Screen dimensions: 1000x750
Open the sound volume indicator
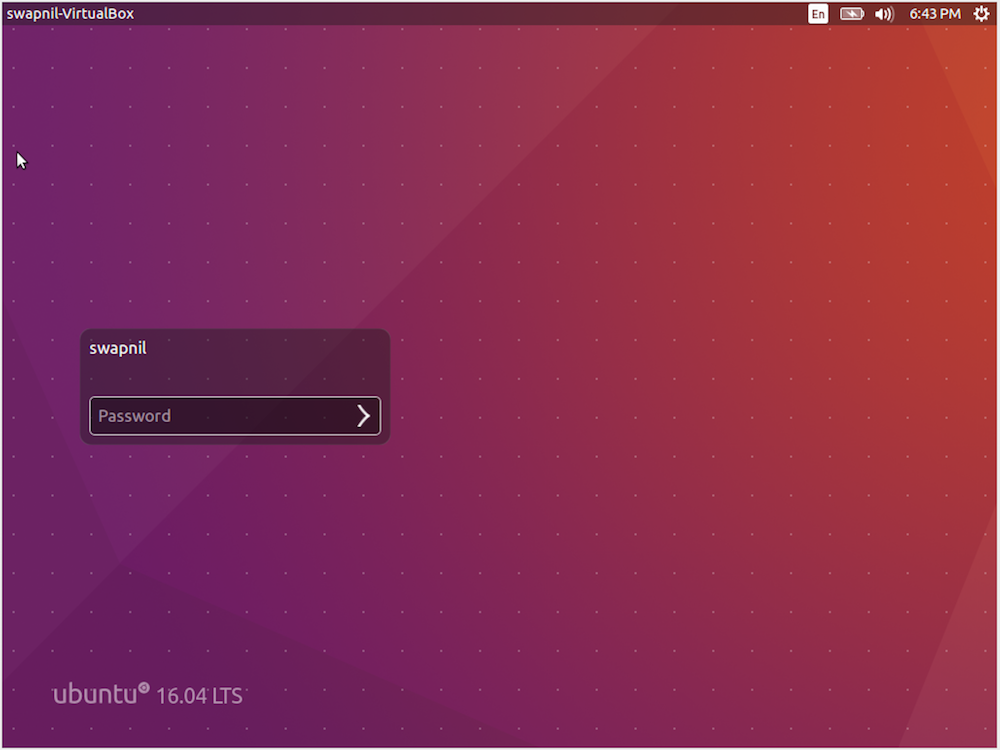point(884,13)
